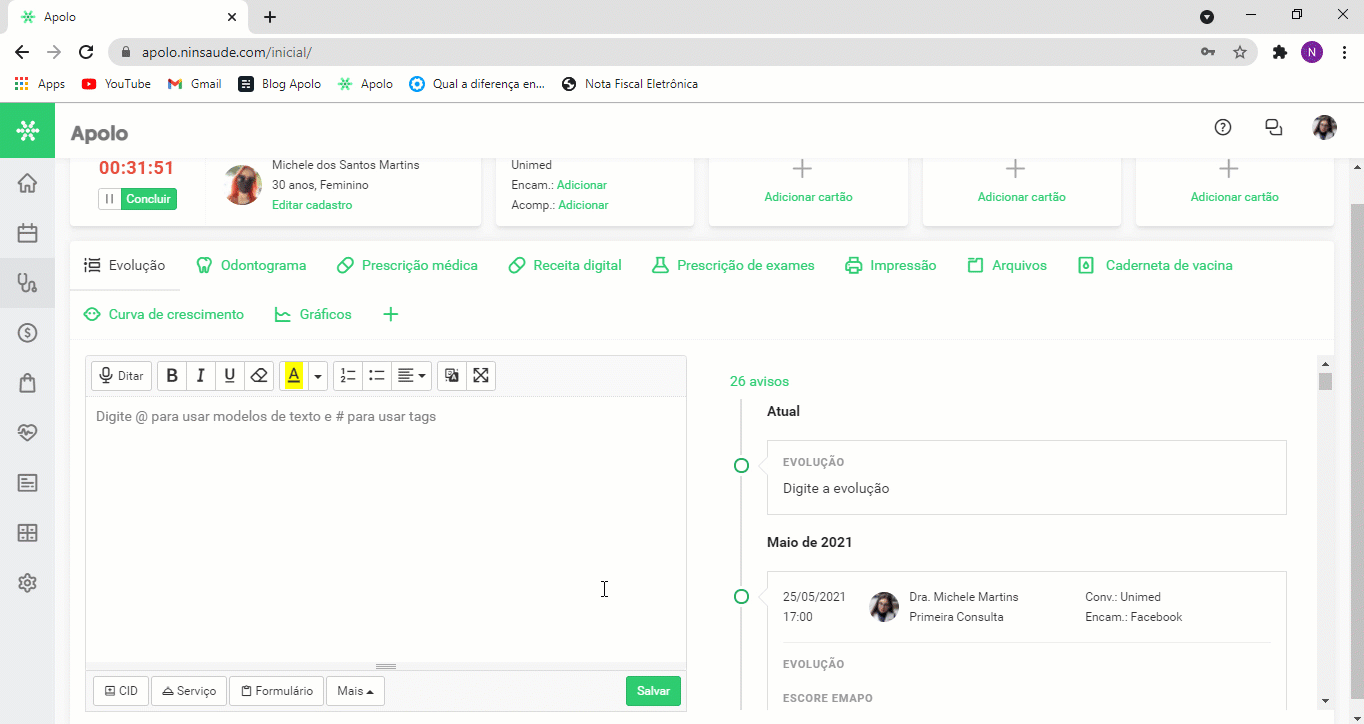Switch to Evolução tab
Viewport: 1364px width, 724px height.
125,265
